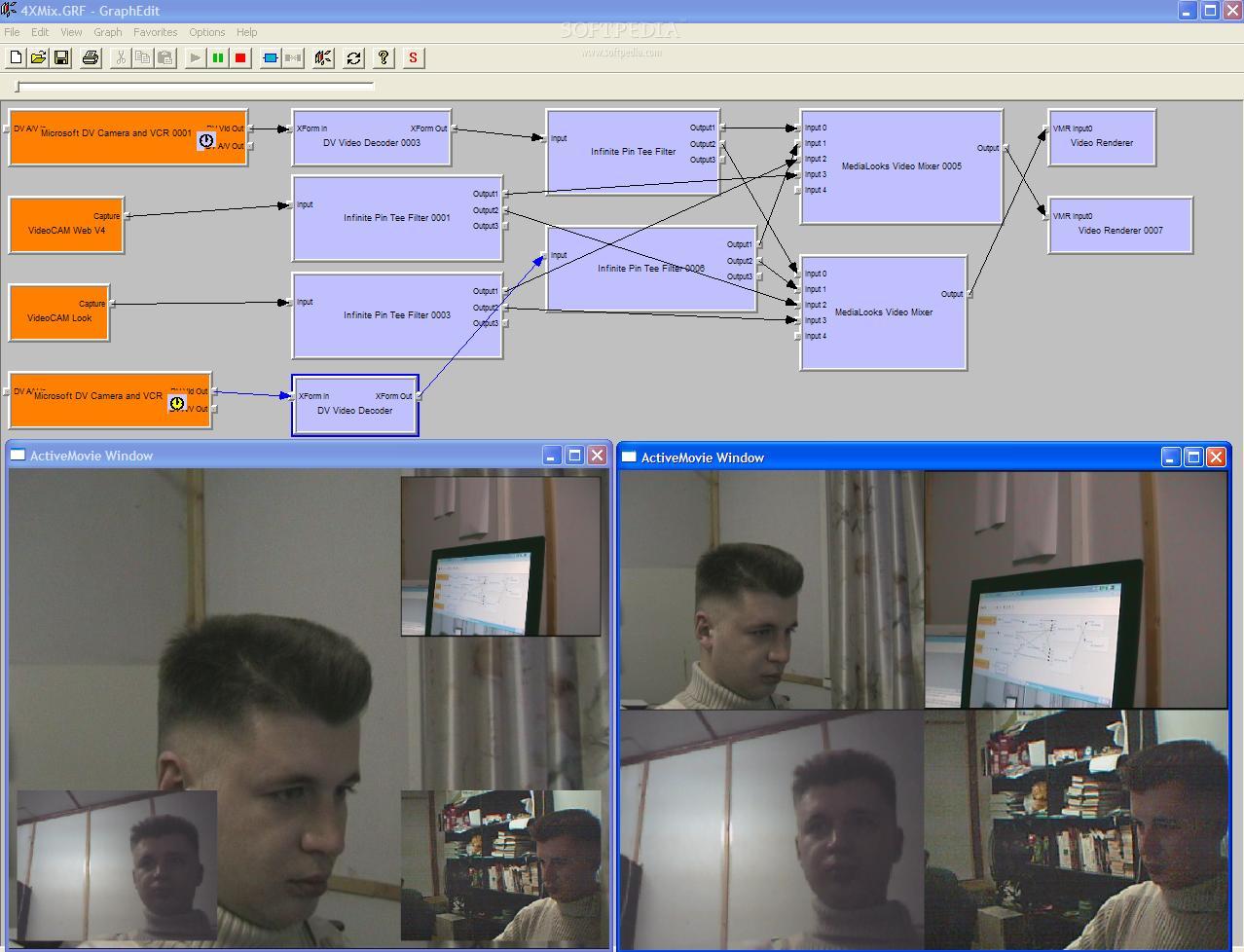Click left ActiveMovie Window title icon
The image size is (1244, 952).
pos(18,455)
